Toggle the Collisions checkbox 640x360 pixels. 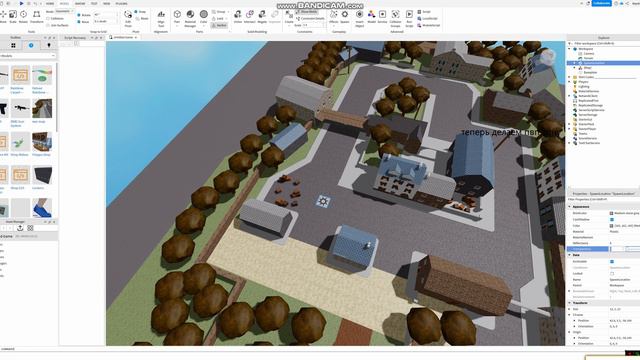point(48,18)
